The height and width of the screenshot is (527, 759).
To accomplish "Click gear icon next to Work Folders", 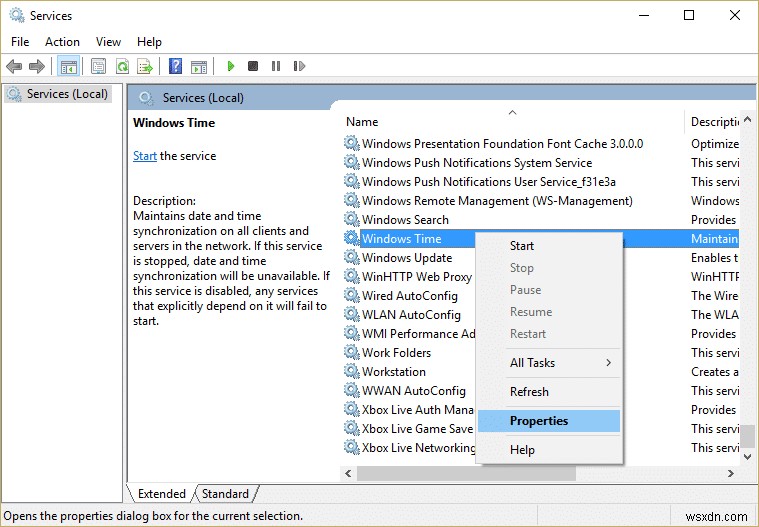I will click(352, 352).
